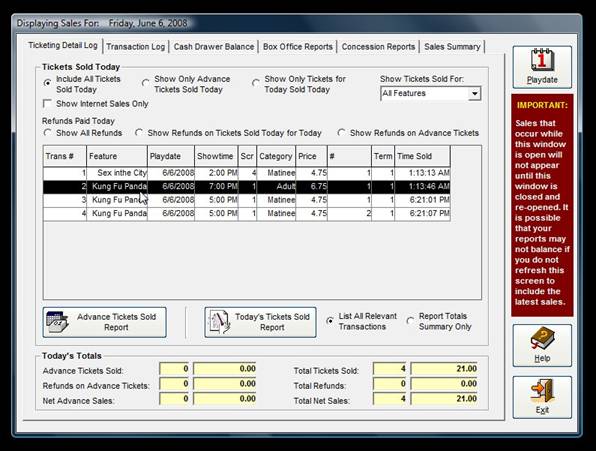Viewport: 596px width, 451px height.
Task: Select Show Only Tickets for Today Sold Today
Action: pos(256,83)
